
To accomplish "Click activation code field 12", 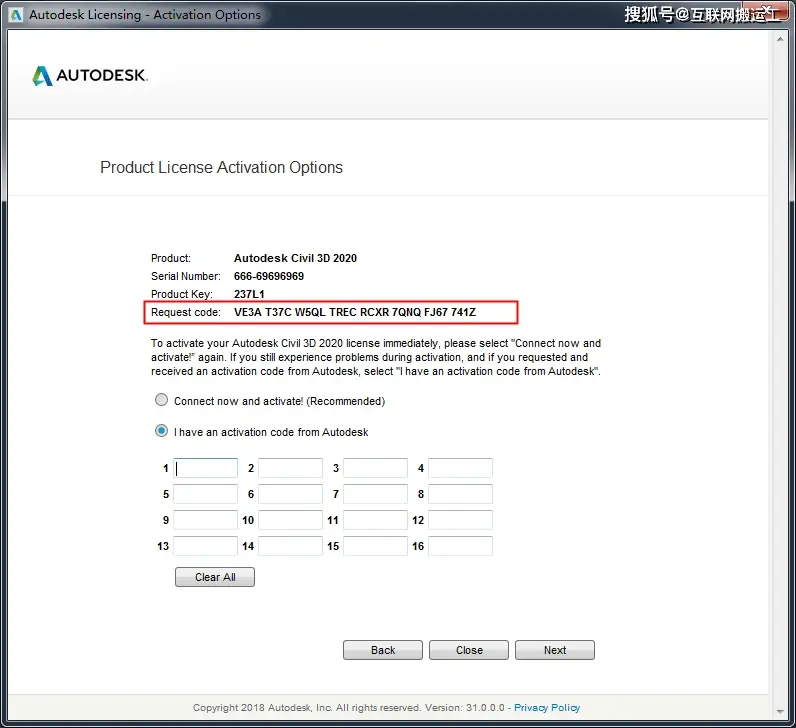I will [x=460, y=520].
